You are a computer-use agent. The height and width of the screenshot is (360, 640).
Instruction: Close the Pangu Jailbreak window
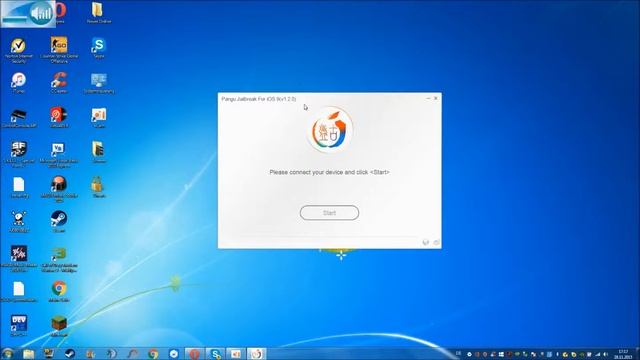click(x=436, y=98)
